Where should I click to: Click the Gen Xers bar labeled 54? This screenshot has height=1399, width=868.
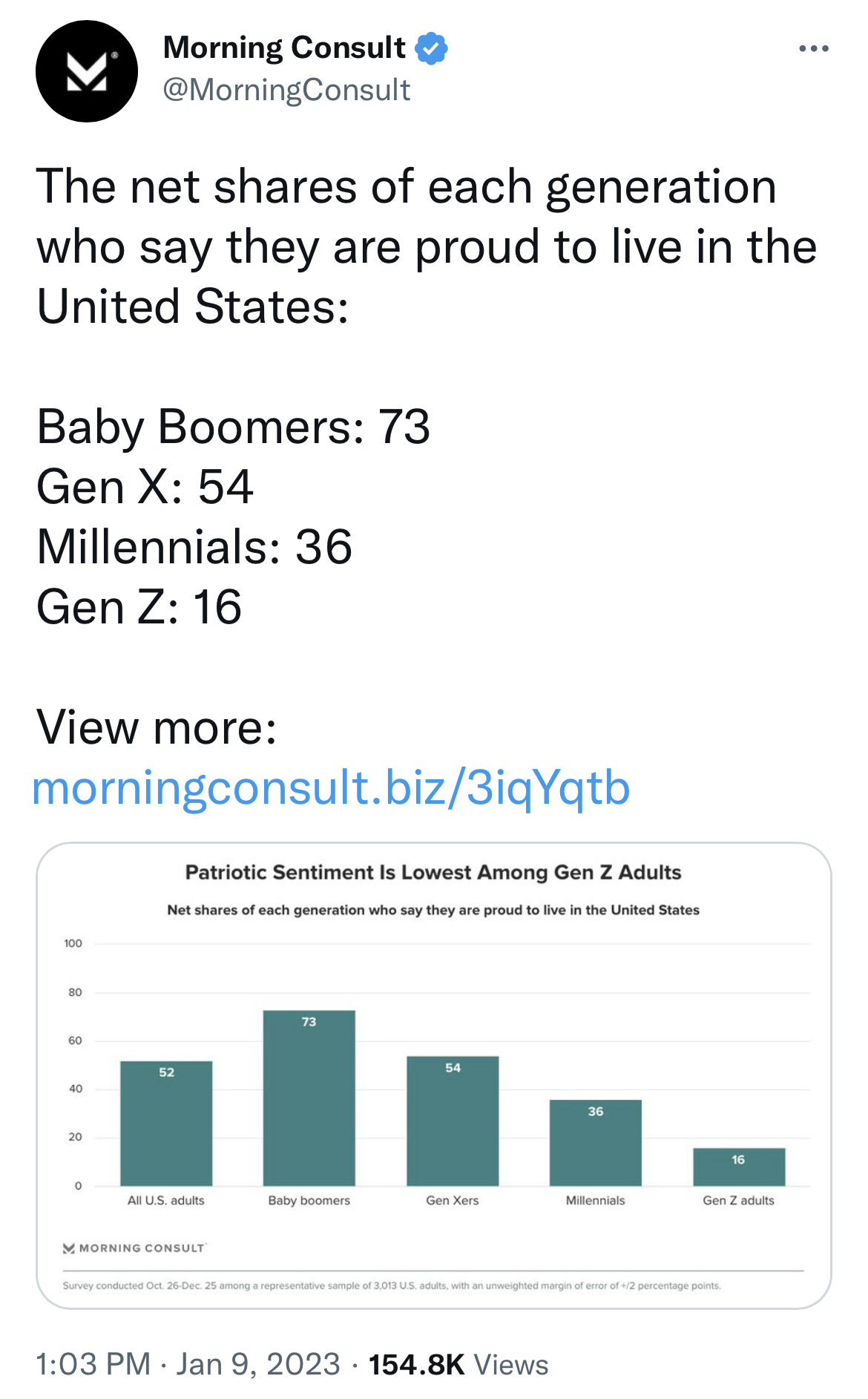coord(453,1121)
